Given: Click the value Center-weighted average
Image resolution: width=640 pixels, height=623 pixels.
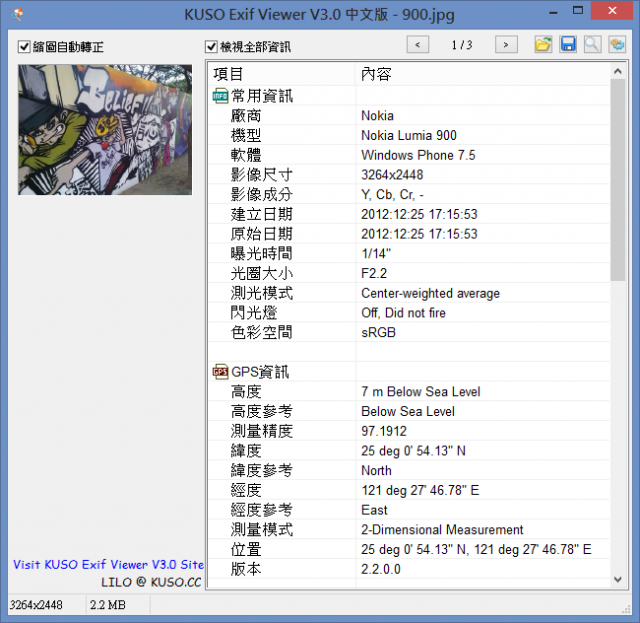Looking at the screenshot, I should 430,293.
